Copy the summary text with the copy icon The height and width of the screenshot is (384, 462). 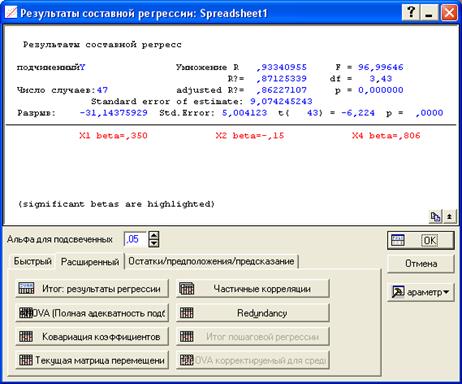435,217
